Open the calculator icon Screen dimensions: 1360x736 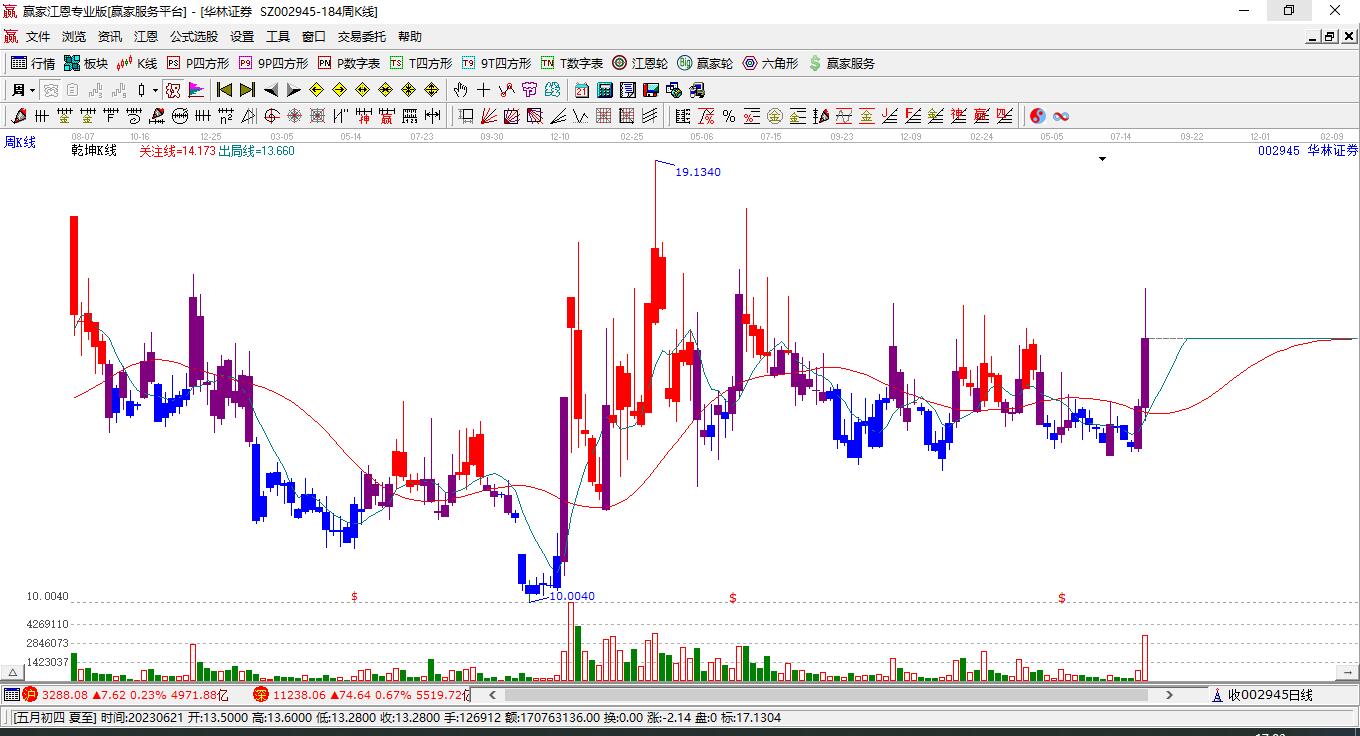pyautogui.click(x=605, y=90)
